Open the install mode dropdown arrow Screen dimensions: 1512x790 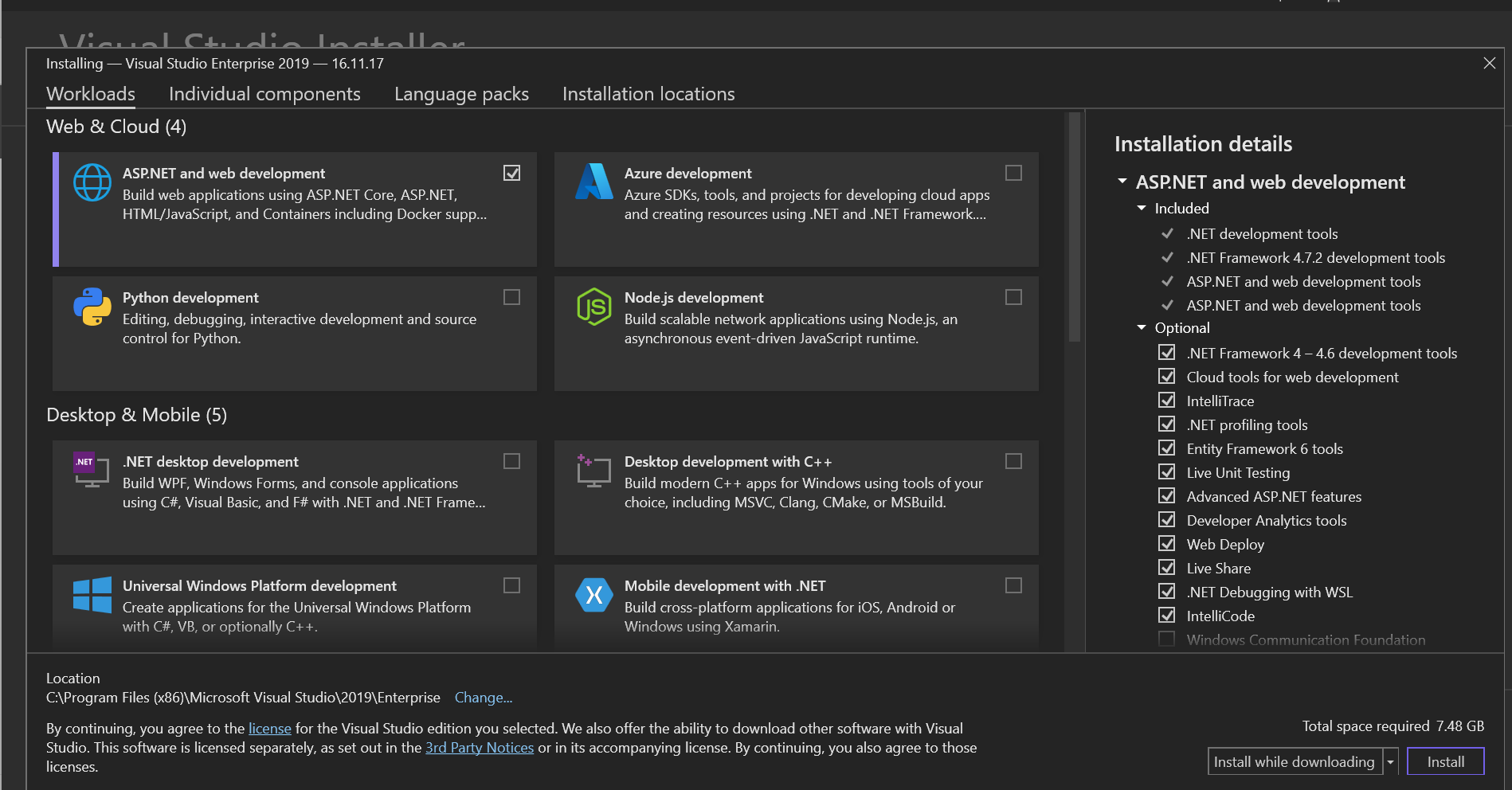tap(1391, 761)
